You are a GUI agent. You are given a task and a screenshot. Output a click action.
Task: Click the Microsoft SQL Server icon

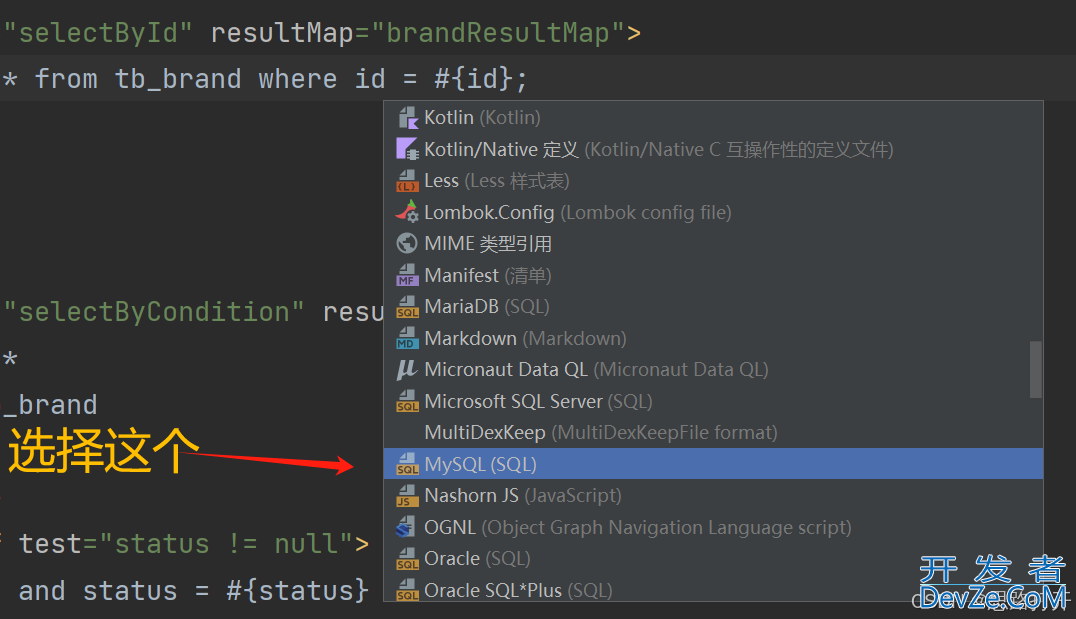408,401
